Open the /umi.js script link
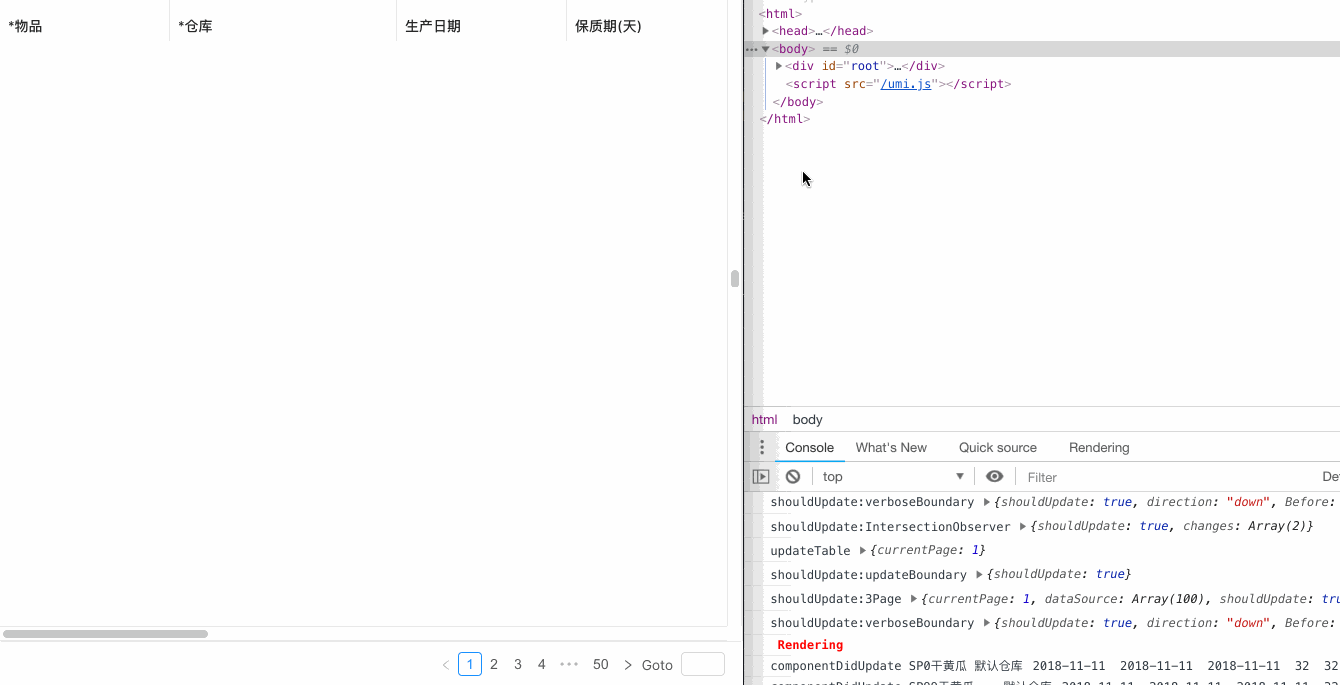 (905, 84)
